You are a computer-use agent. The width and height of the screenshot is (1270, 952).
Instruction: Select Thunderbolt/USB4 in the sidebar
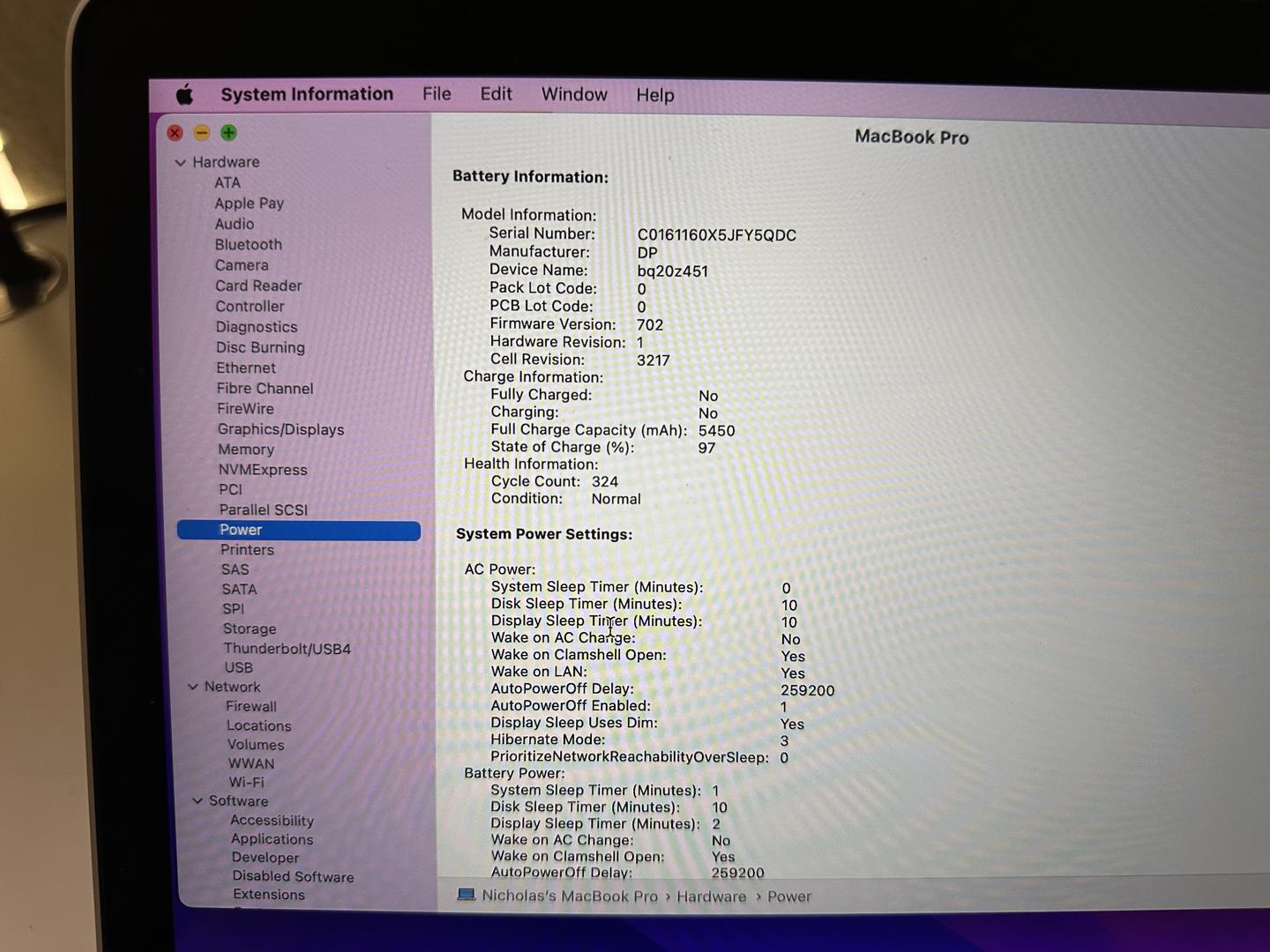click(x=287, y=649)
